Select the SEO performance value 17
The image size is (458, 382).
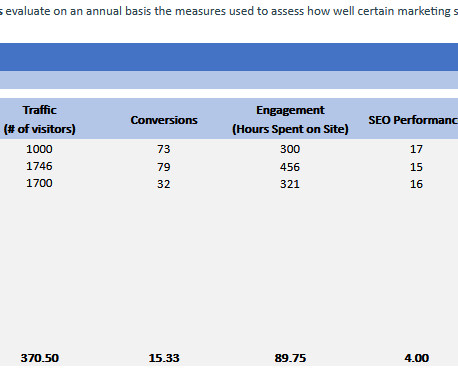(416, 149)
